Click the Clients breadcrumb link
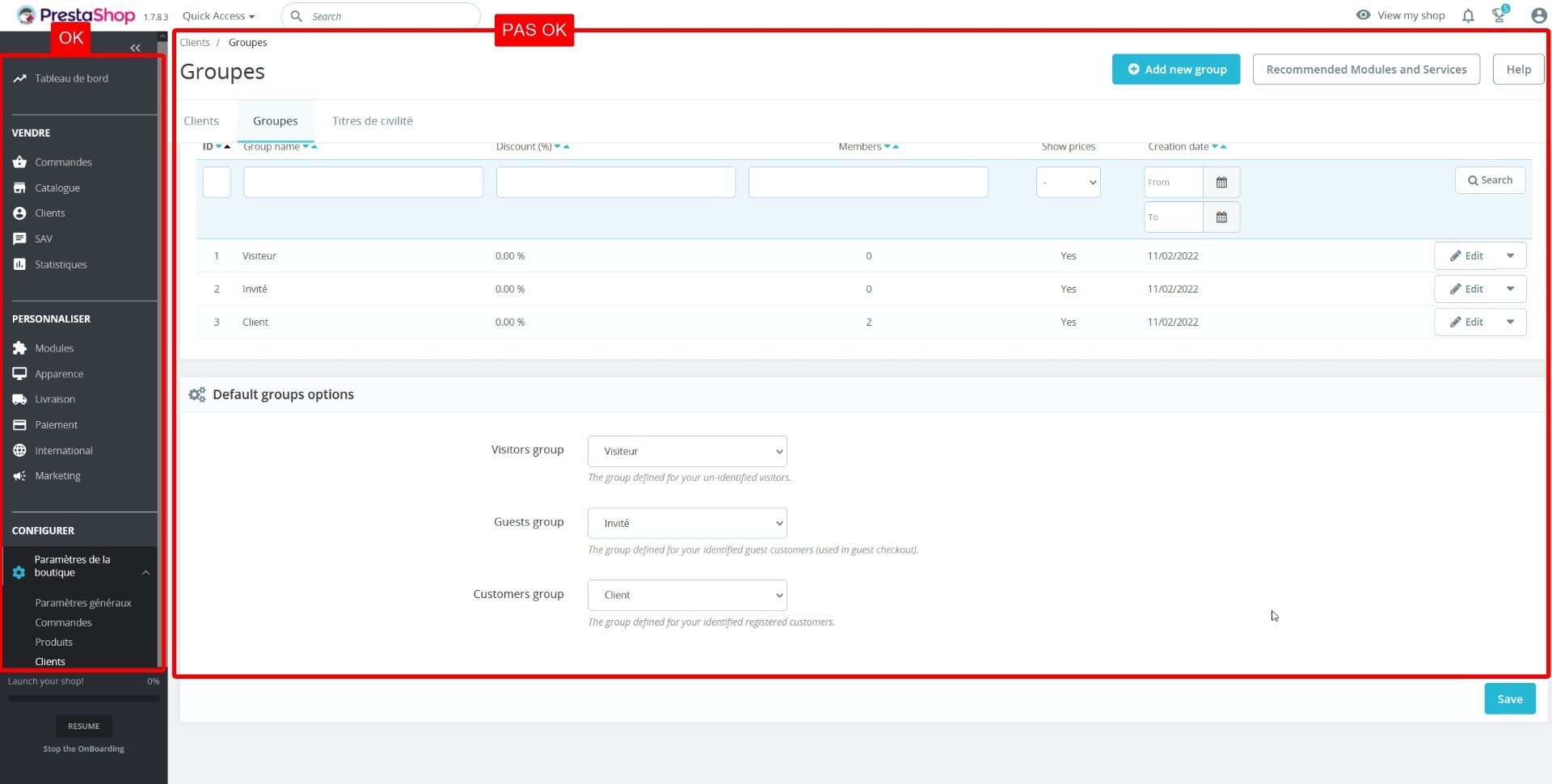The height and width of the screenshot is (784, 1552). click(194, 43)
